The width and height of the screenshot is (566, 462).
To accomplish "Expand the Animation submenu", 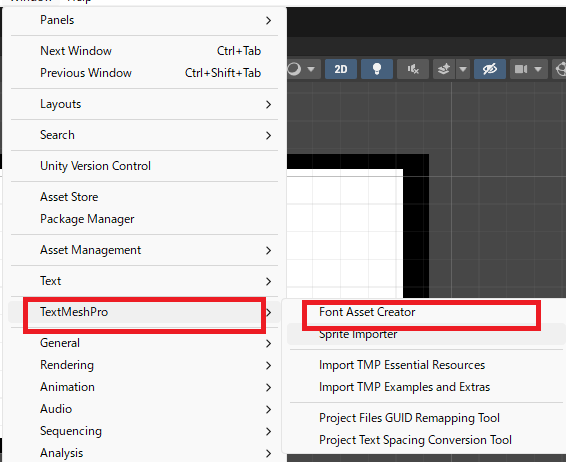I will (144, 387).
